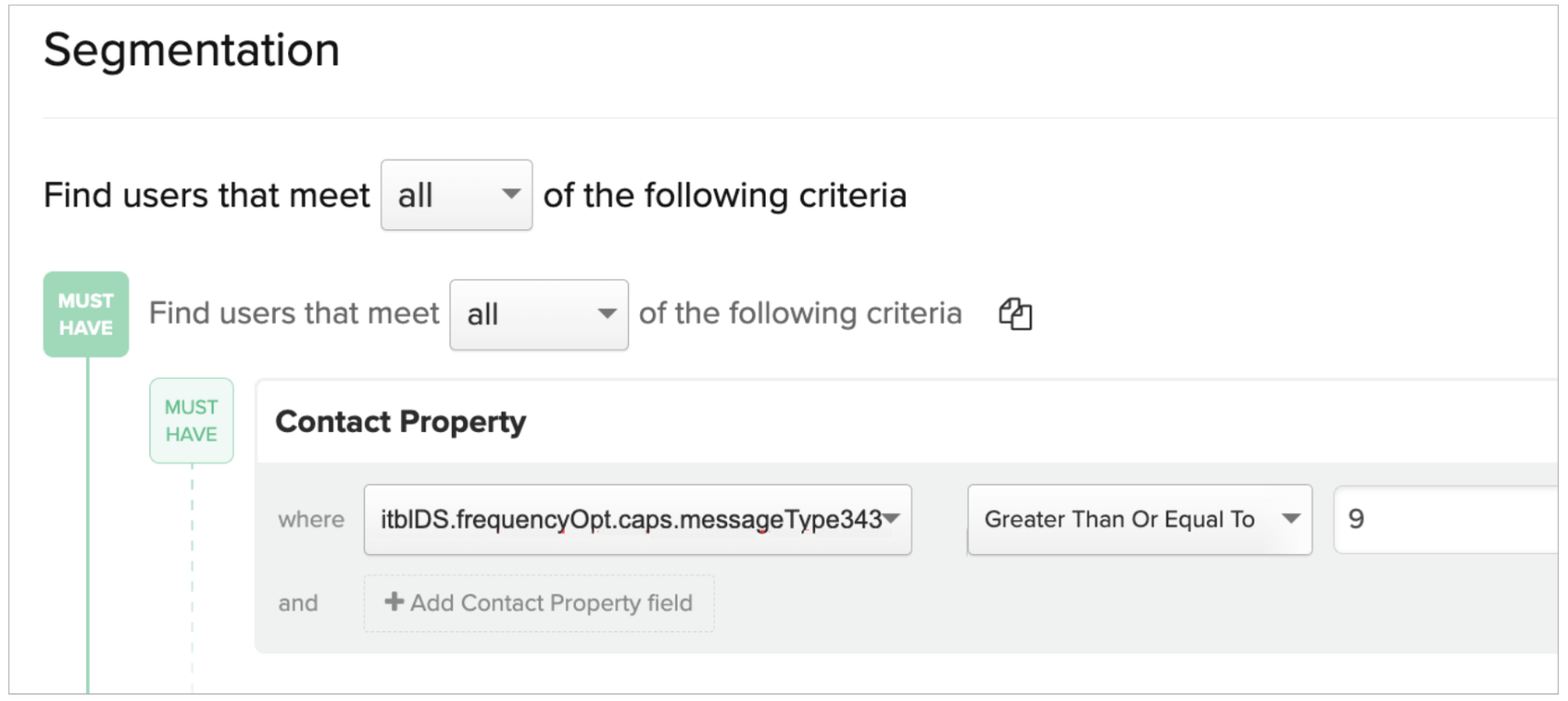
Task: Click into the value field containing 9
Action: (1446, 519)
